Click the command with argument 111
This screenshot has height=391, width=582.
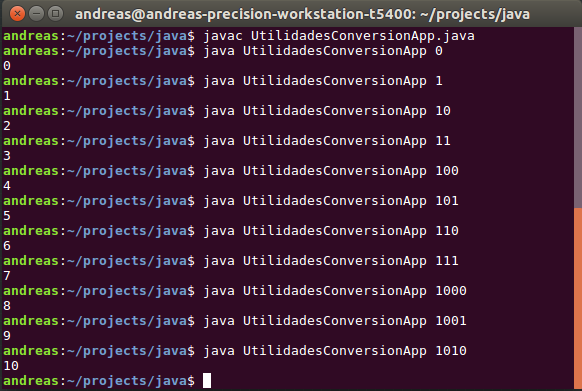tap(331, 261)
